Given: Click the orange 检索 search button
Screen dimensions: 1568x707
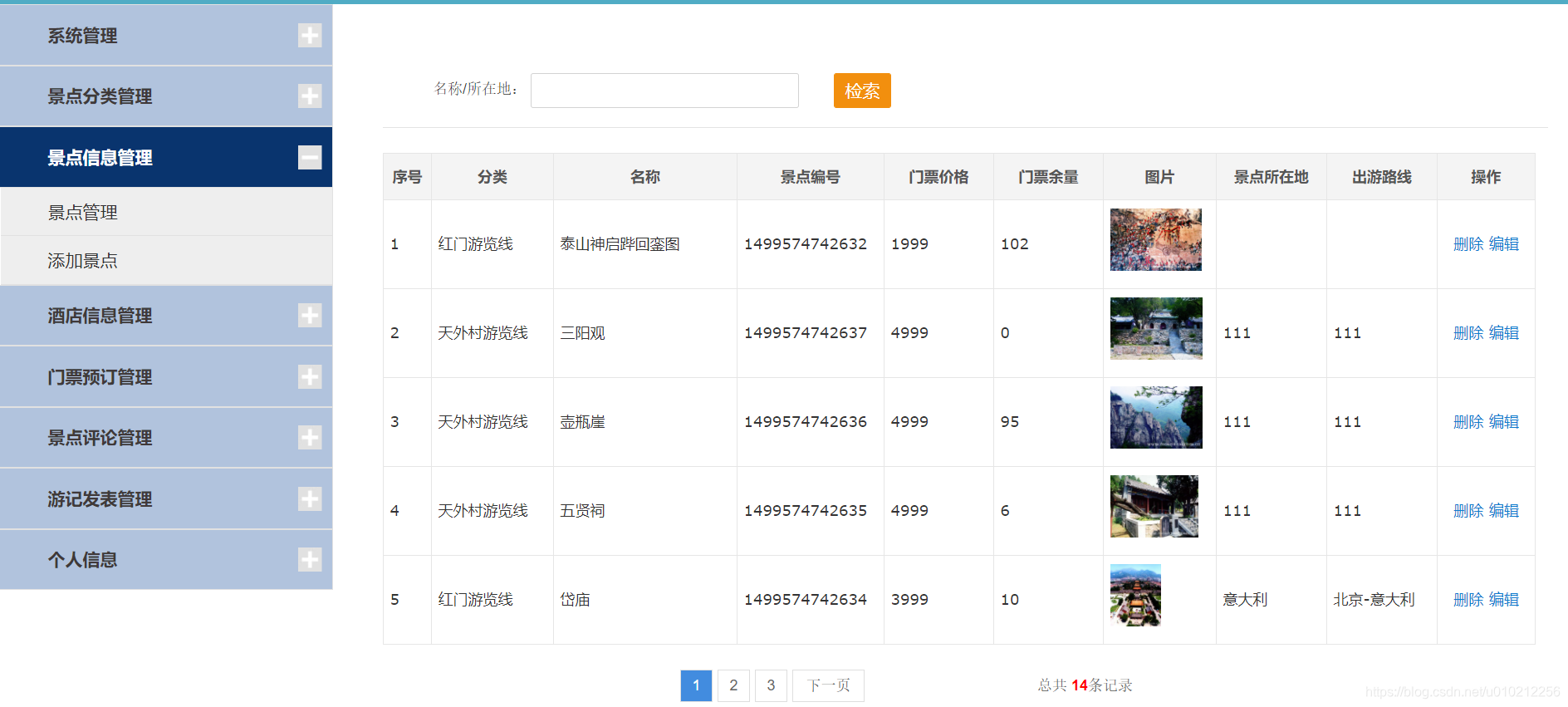Looking at the screenshot, I should point(862,91).
